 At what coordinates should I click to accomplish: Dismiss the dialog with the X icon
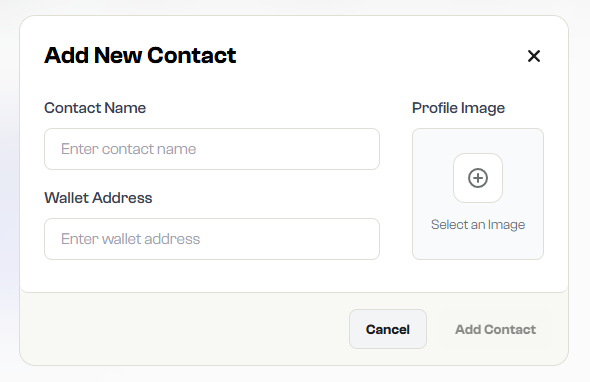(534, 56)
